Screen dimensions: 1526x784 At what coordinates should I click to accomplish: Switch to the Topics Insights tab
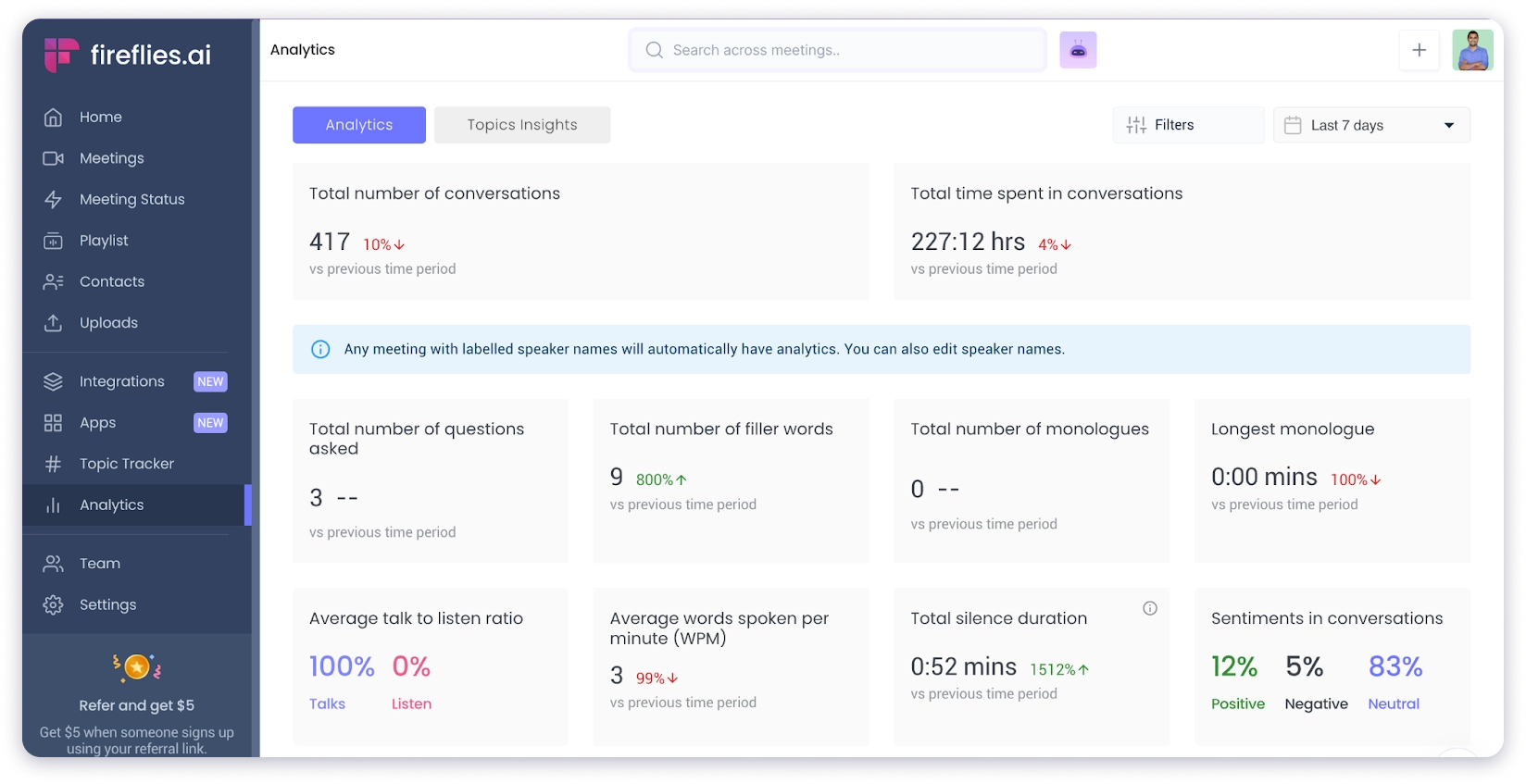(521, 126)
